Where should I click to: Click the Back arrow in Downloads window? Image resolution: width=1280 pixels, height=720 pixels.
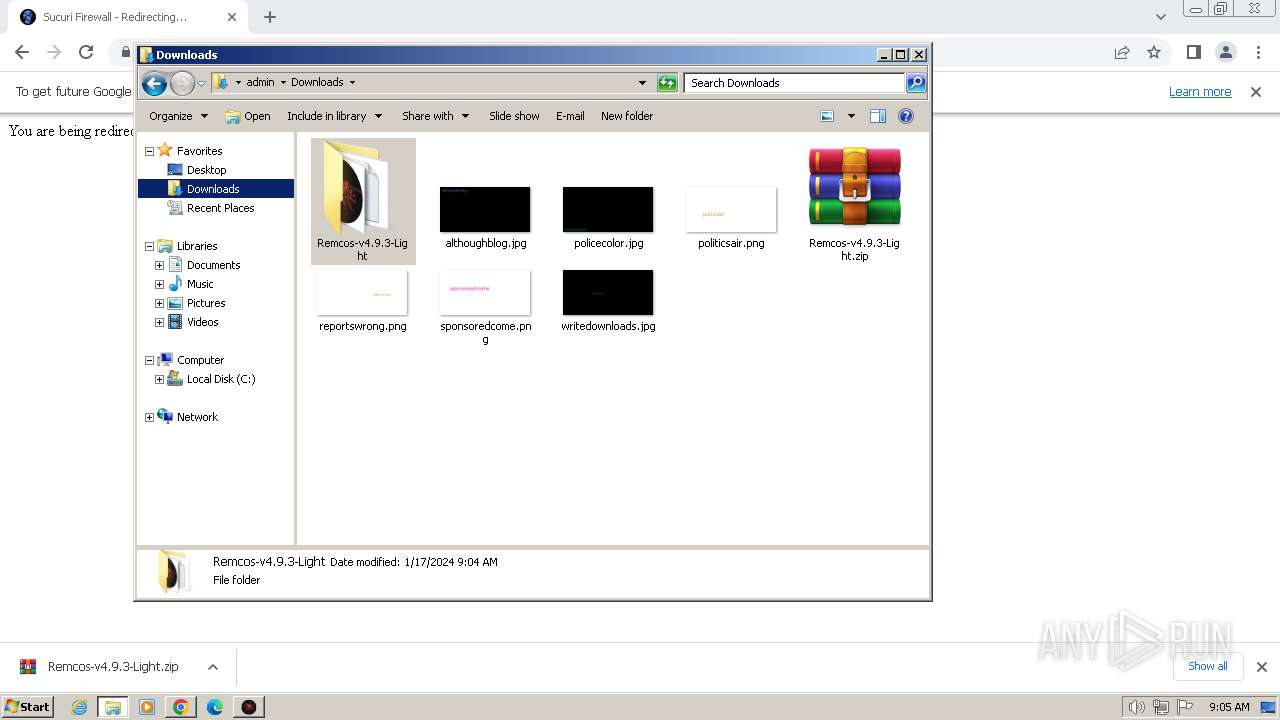coord(154,84)
